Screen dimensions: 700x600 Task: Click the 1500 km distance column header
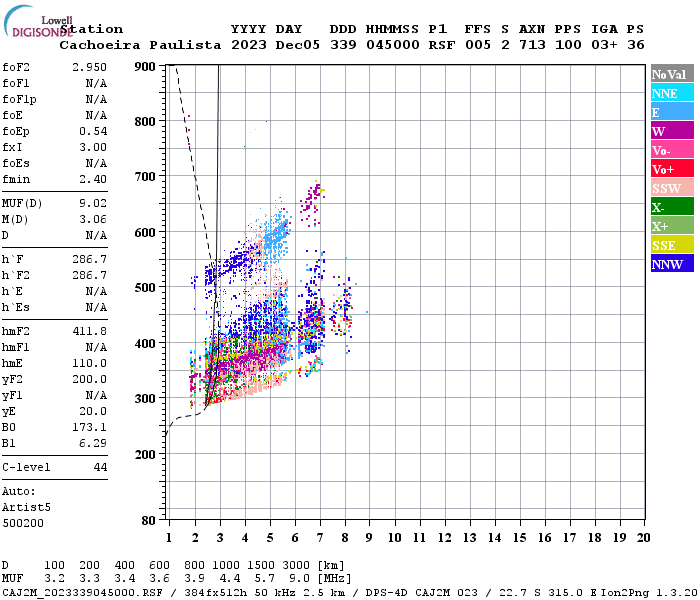261,565
